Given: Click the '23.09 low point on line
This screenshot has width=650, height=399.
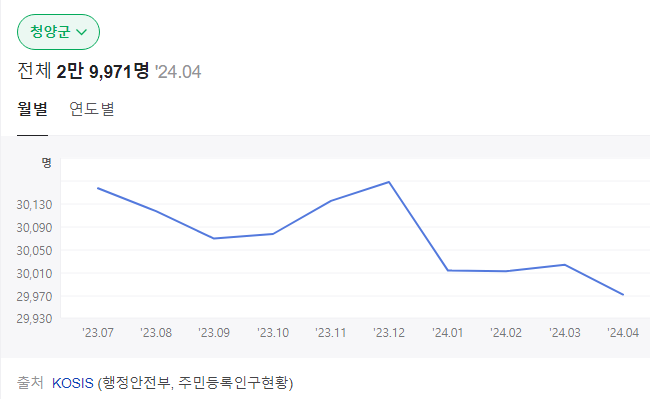Looking at the screenshot, I should click(x=213, y=238).
